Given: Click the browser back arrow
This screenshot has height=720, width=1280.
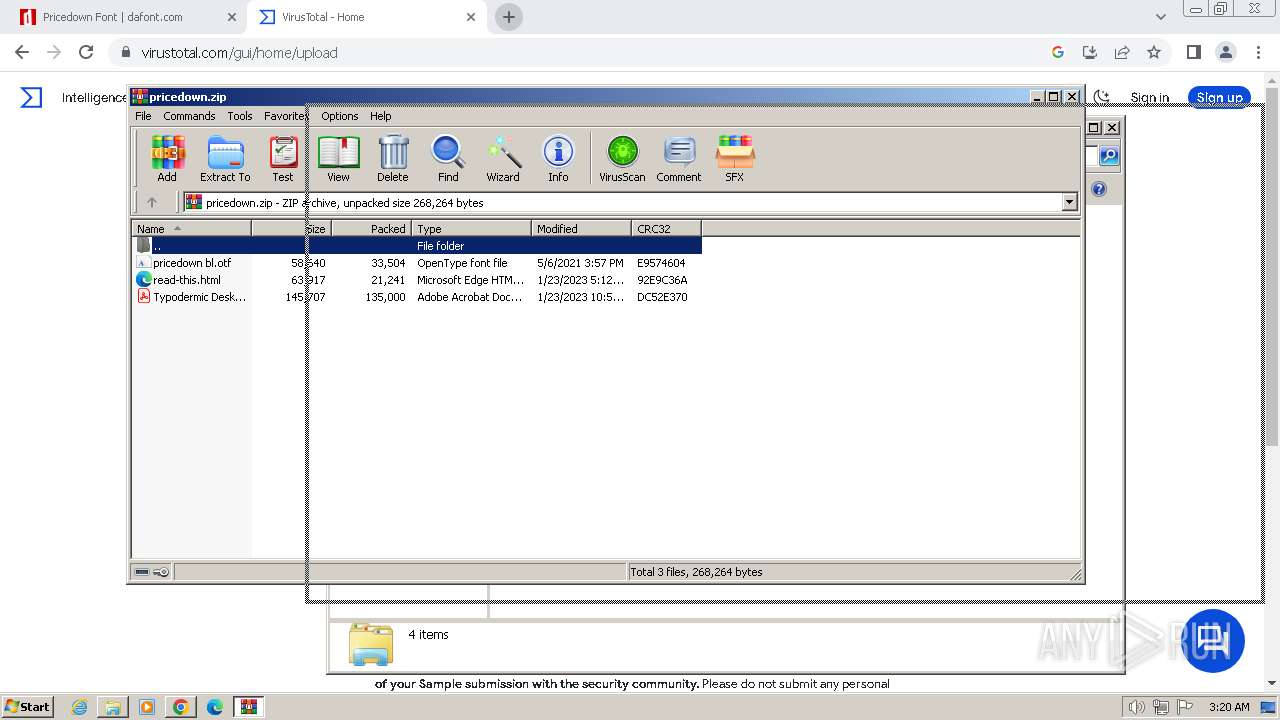Looking at the screenshot, I should (22, 52).
